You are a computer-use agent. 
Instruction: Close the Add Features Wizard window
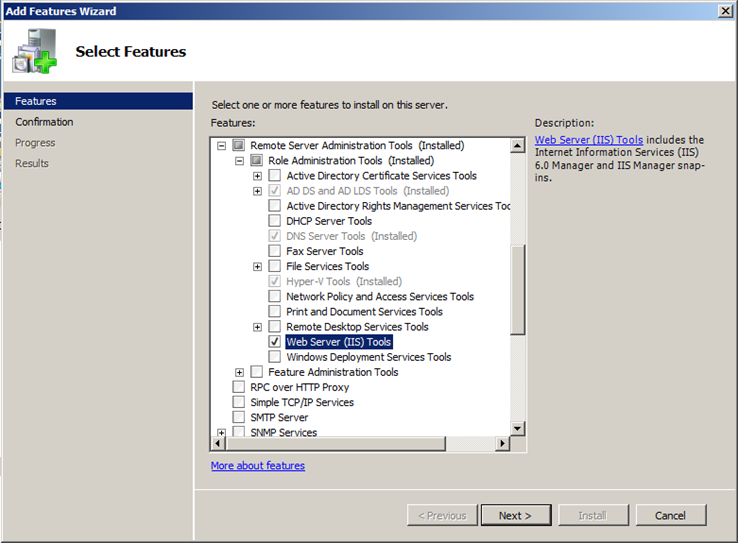click(725, 11)
